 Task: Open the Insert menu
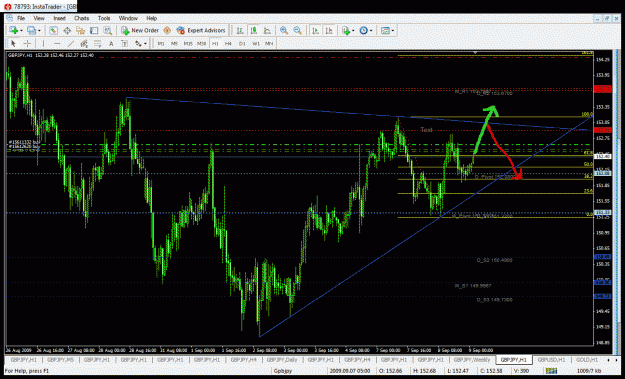(59, 18)
